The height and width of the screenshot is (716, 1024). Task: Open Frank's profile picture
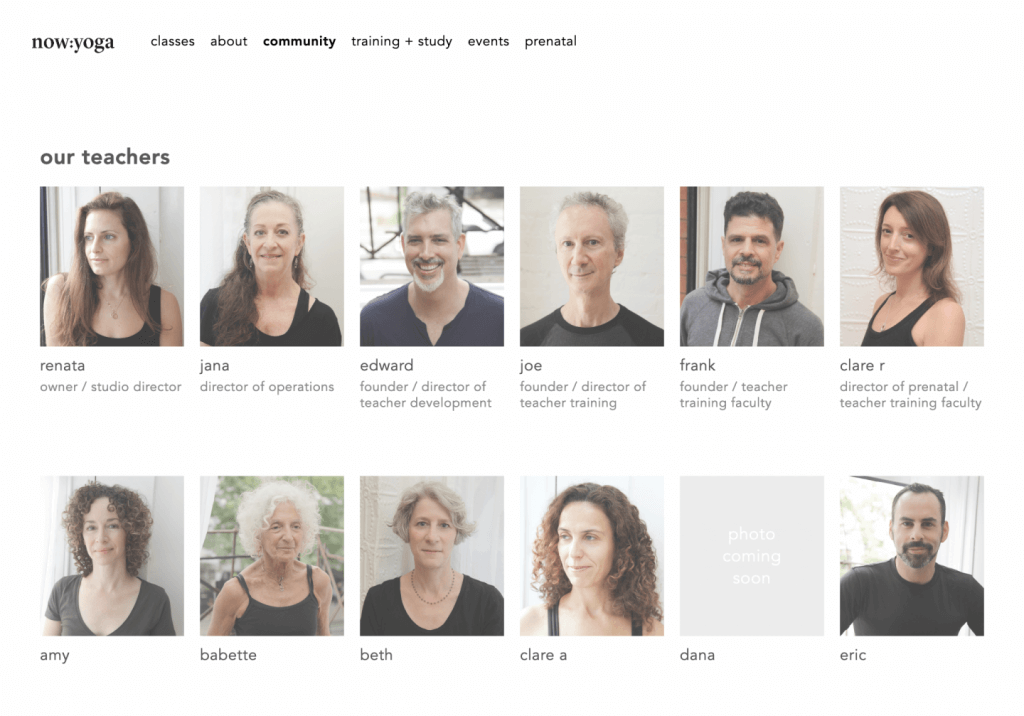(752, 267)
